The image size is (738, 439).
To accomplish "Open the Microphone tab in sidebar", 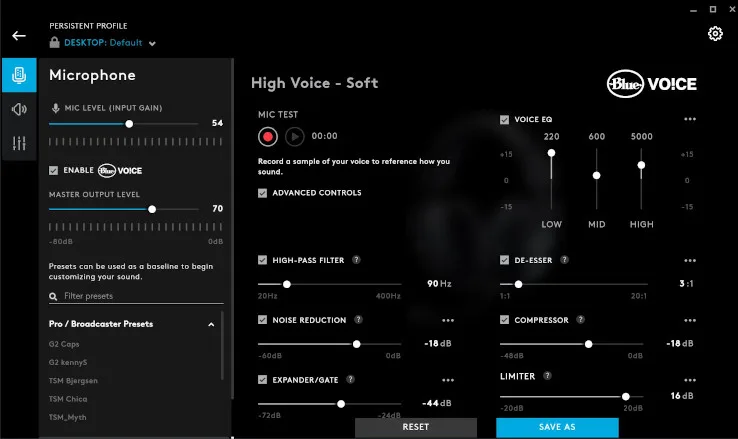I will tap(18, 75).
